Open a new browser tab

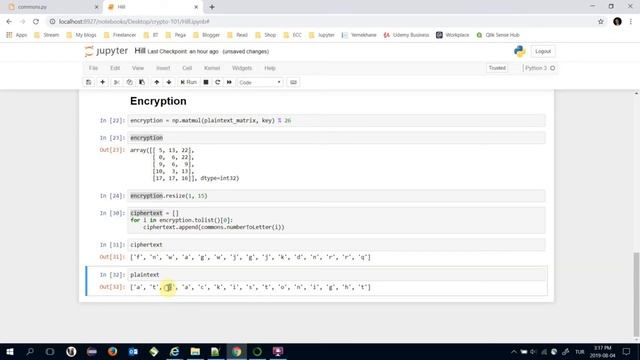pyautogui.click(x=212, y=7)
